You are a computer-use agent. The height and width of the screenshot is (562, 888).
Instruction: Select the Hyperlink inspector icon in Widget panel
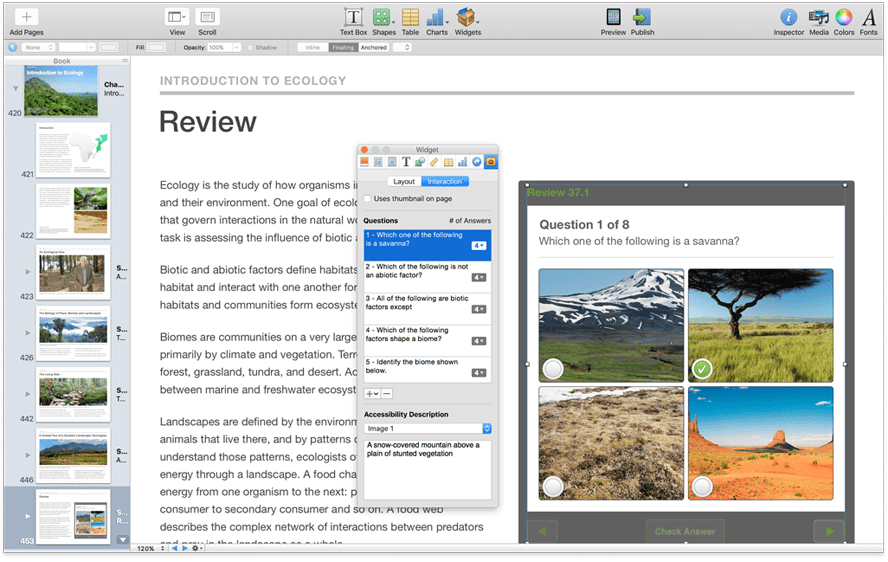(x=476, y=162)
